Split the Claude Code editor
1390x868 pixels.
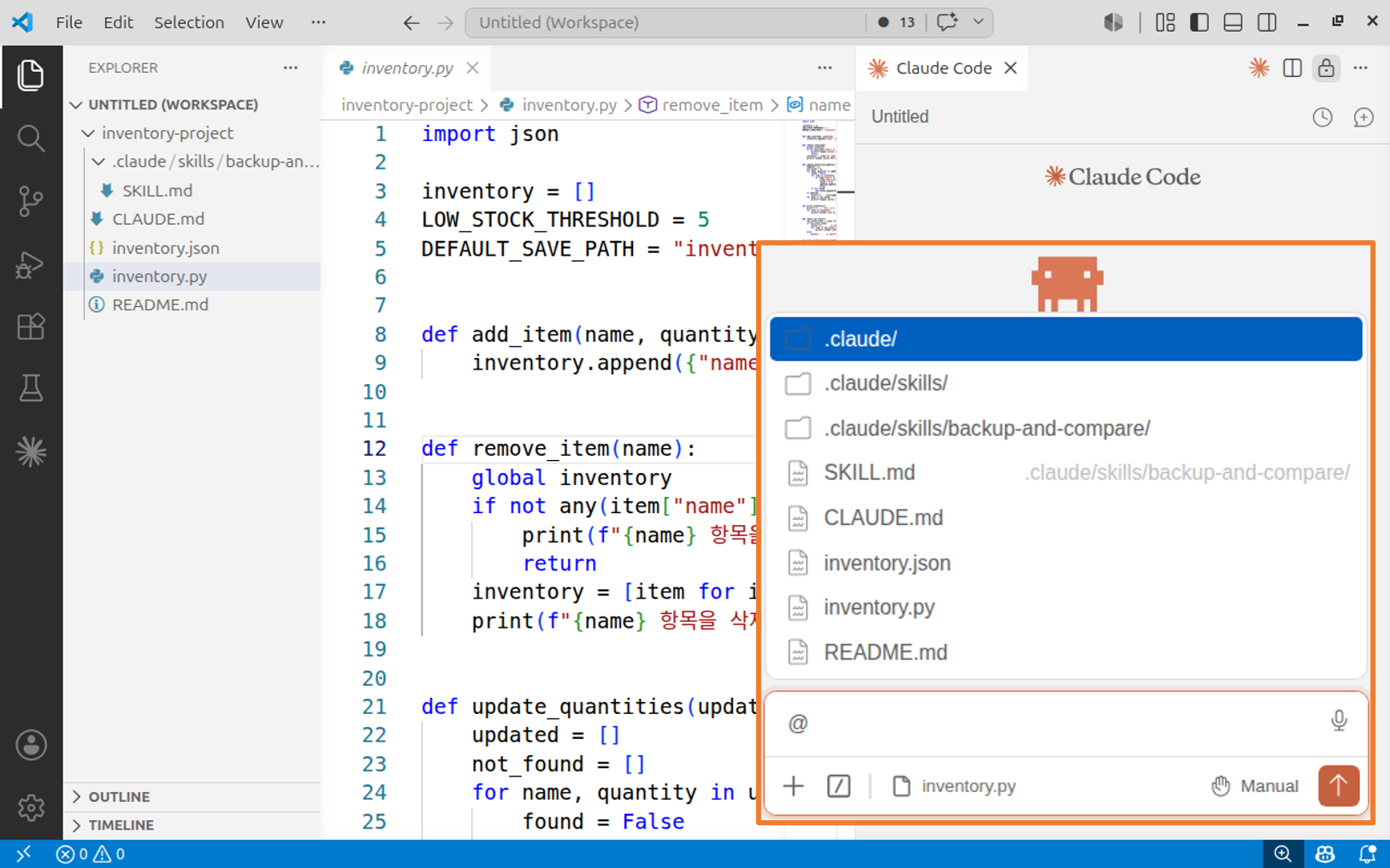[1292, 68]
